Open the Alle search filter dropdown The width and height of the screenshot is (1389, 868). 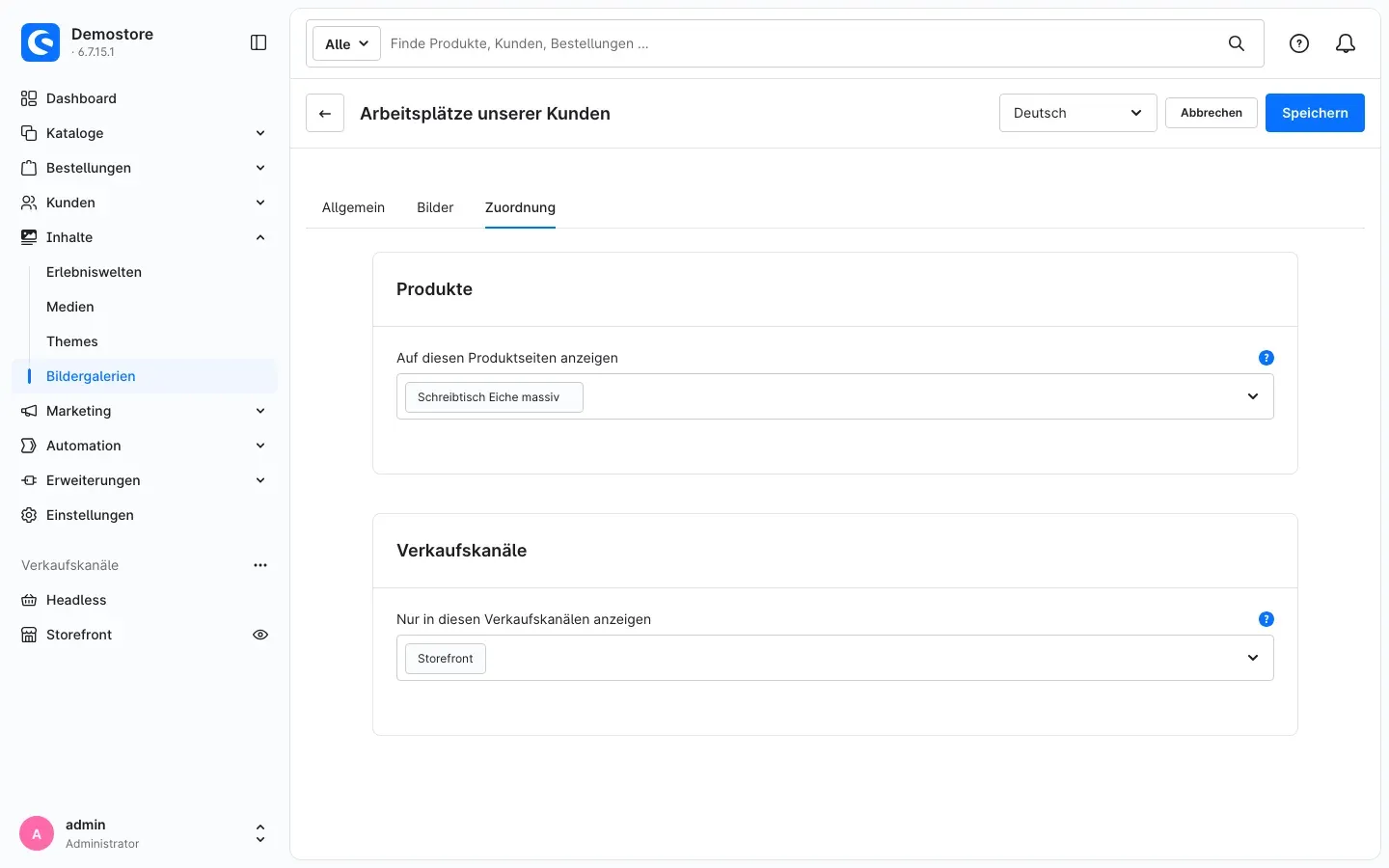point(346,43)
